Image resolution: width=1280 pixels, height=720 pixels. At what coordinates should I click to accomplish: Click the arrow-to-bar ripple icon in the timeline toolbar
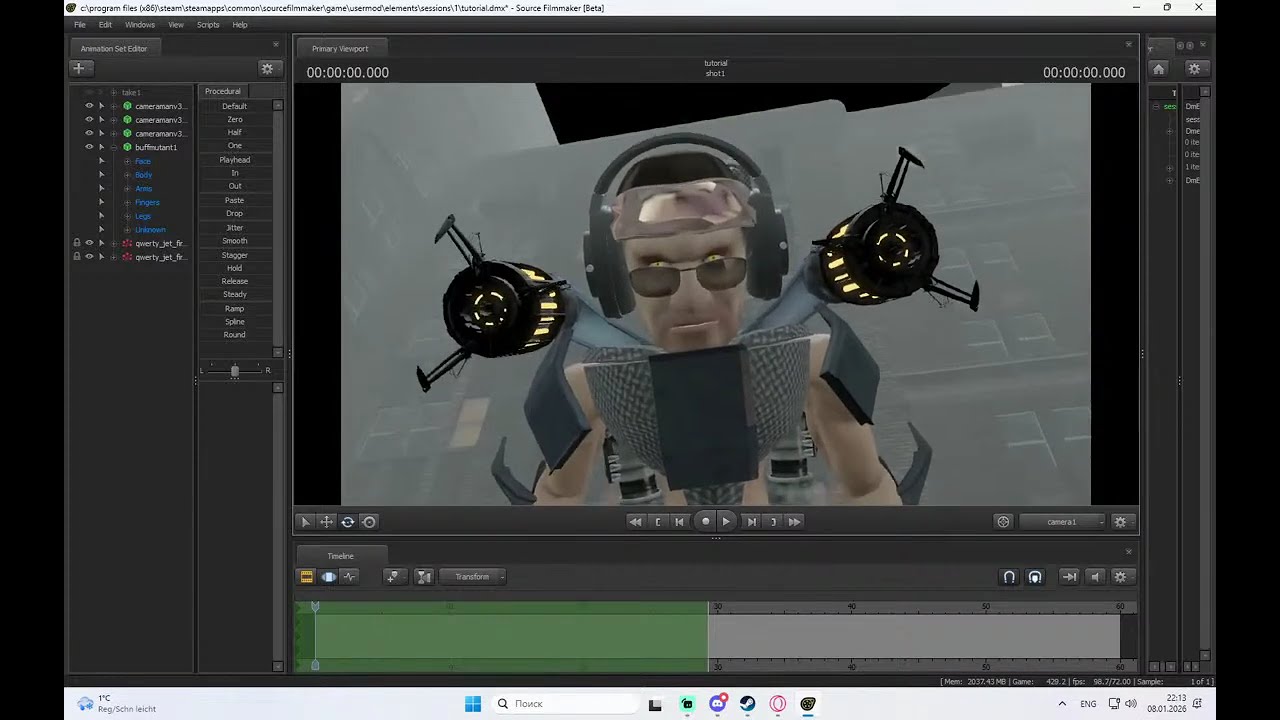tap(1069, 577)
